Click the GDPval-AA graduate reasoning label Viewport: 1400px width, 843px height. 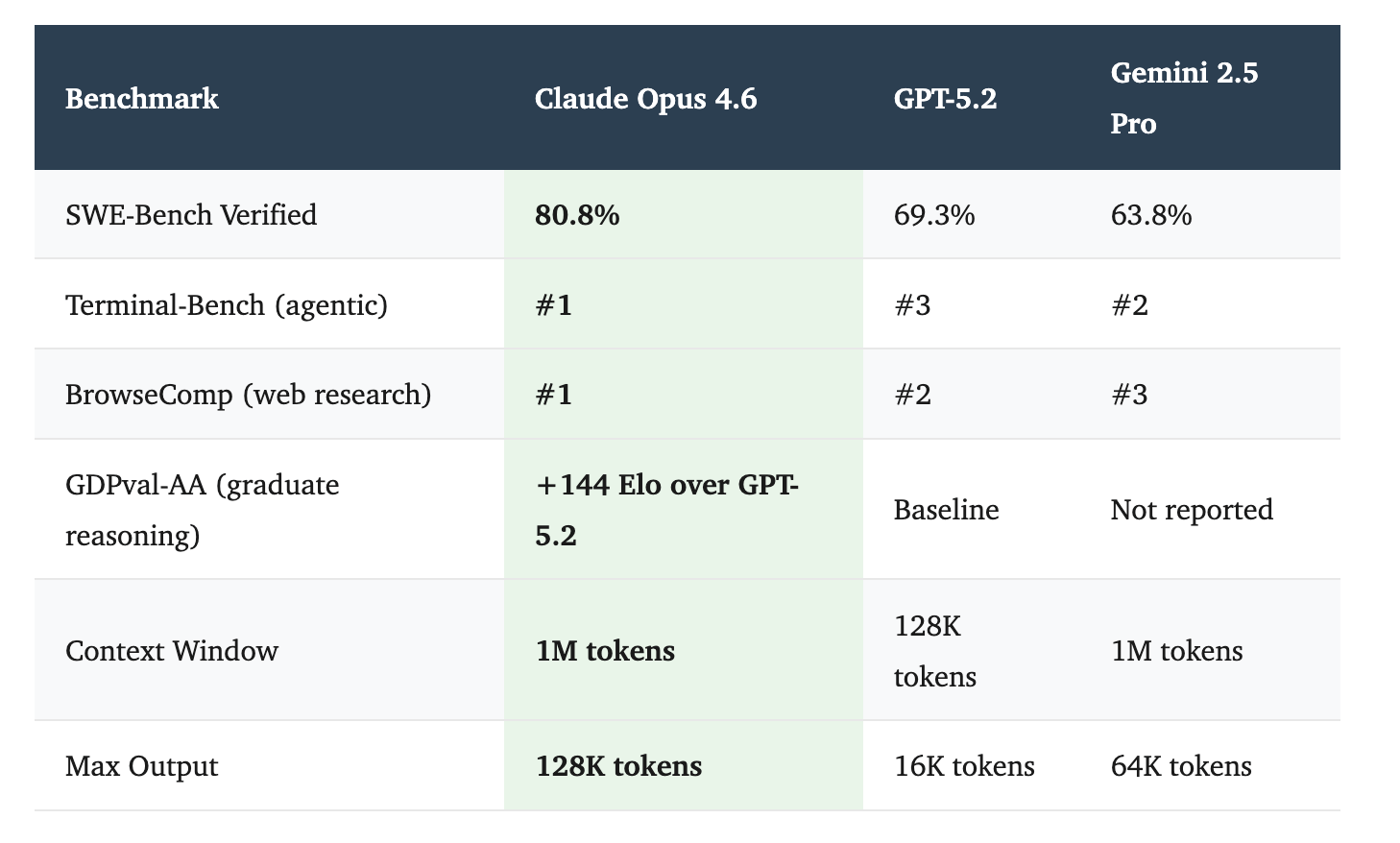(x=203, y=509)
